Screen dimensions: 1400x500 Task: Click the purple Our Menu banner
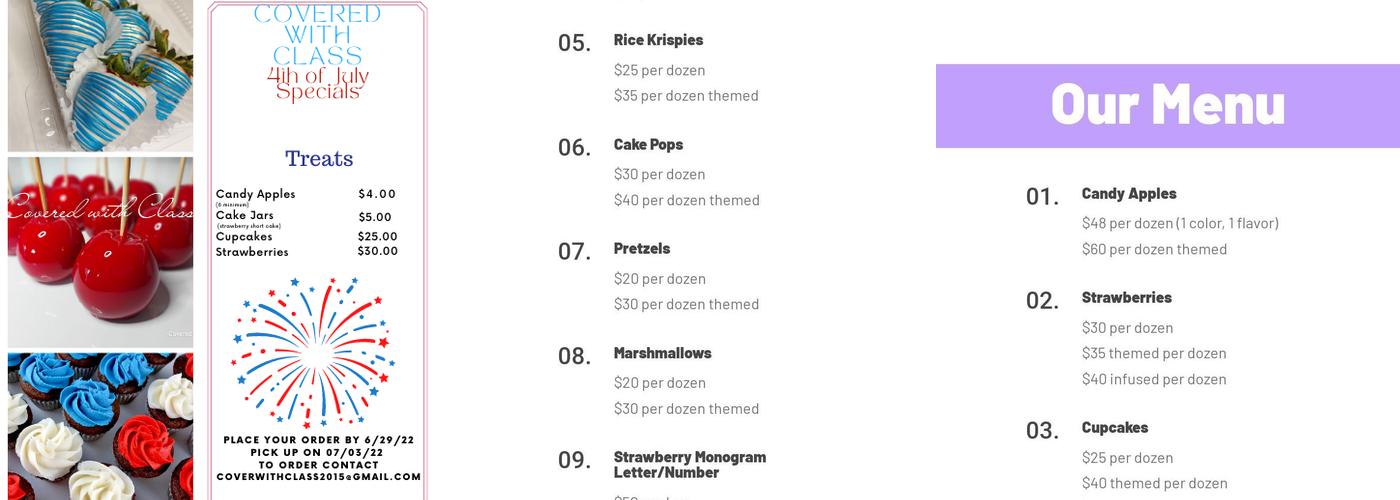(1167, 105)
